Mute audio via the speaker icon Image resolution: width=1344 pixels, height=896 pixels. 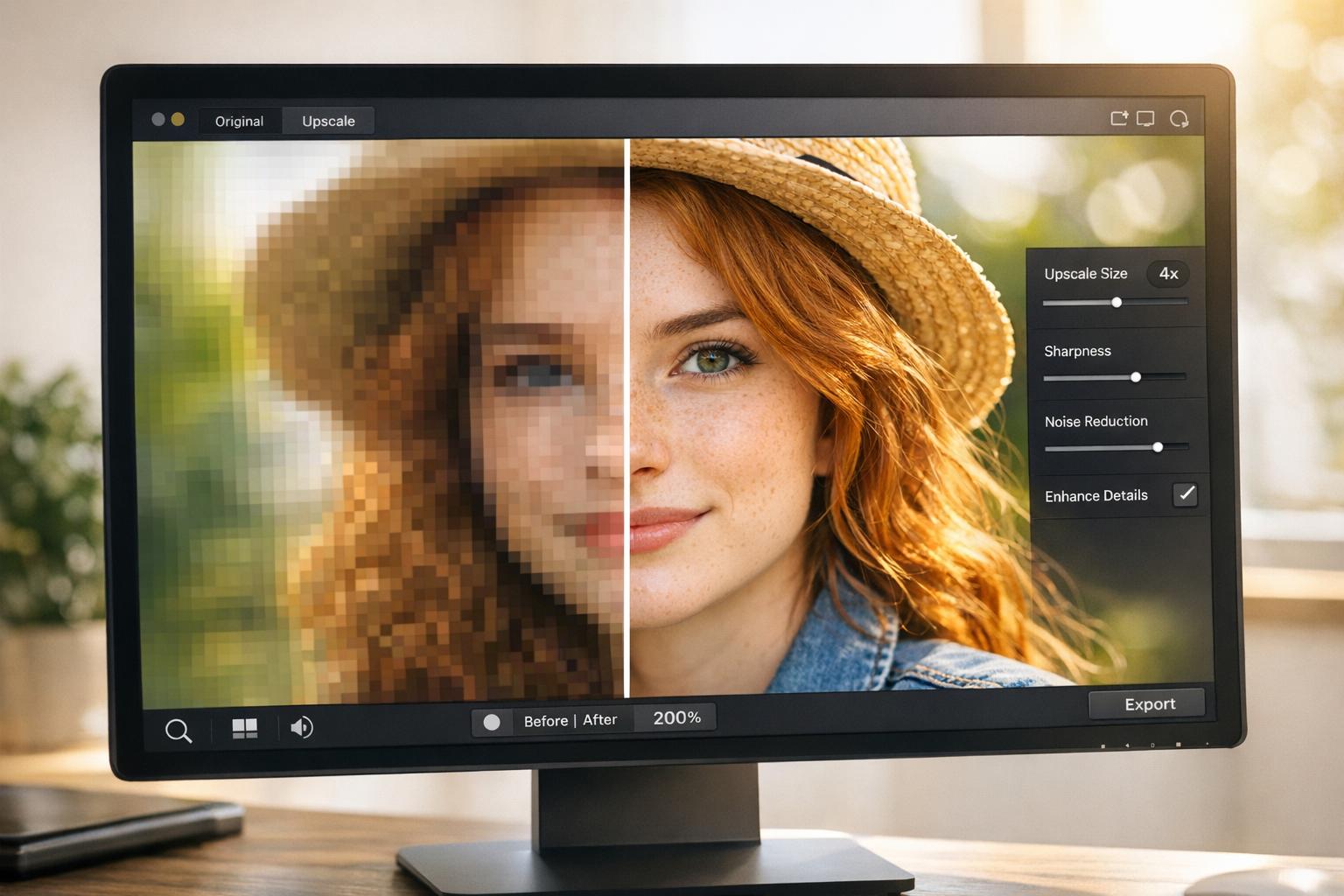coord(301,727)
